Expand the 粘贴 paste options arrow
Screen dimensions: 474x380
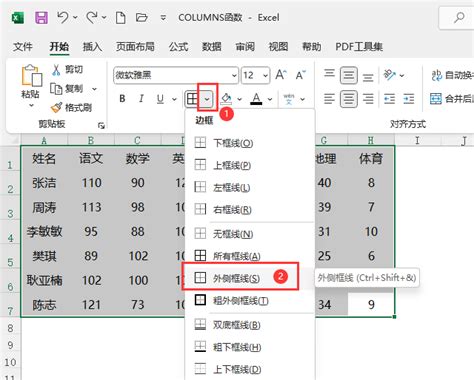pyautogui.click(x=31, y=105)
